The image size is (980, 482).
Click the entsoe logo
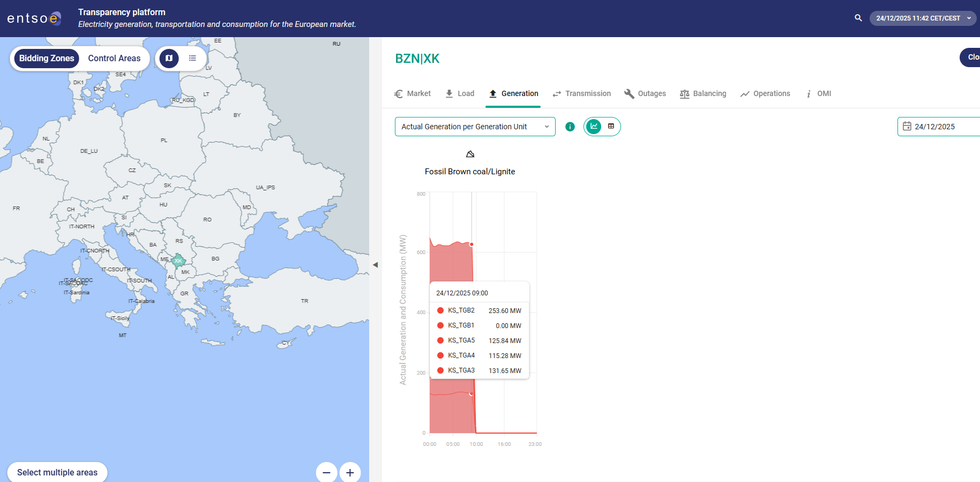click(x=33, y=18)
